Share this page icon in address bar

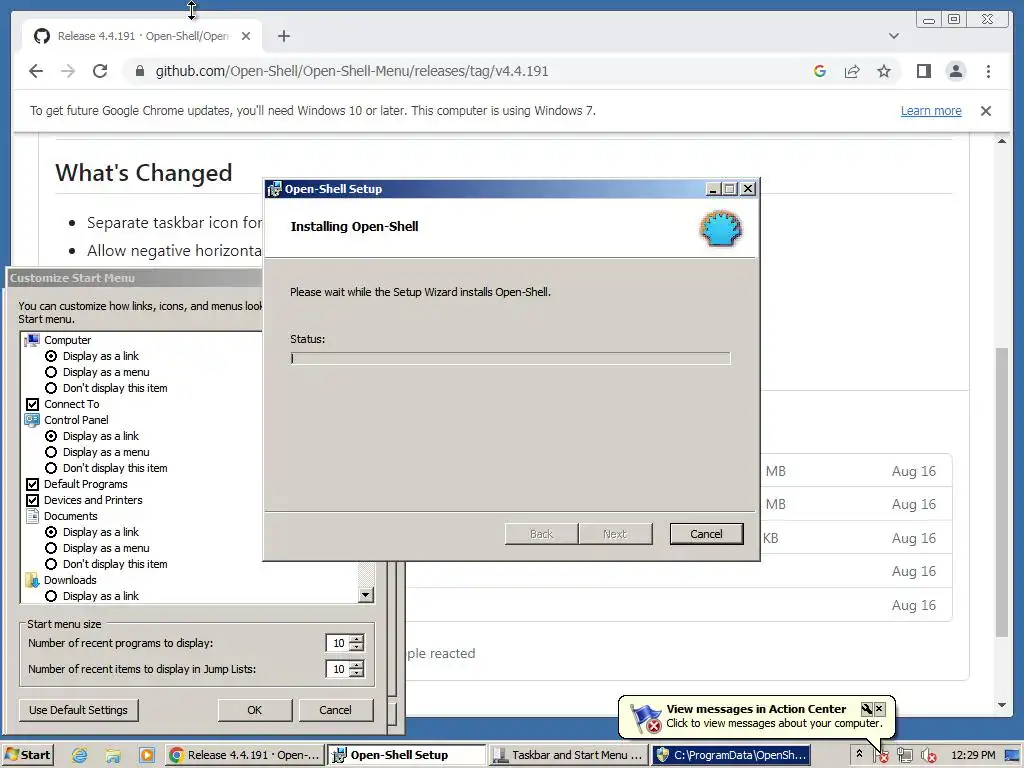pyautogui.click(x=852, y=71)
